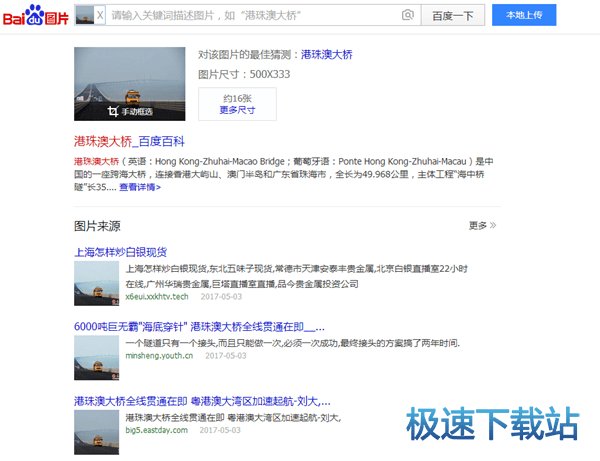Click the big5.eastday.com source URL
The width and height of the screenshot is (600, 461).
tap(157, 430)
